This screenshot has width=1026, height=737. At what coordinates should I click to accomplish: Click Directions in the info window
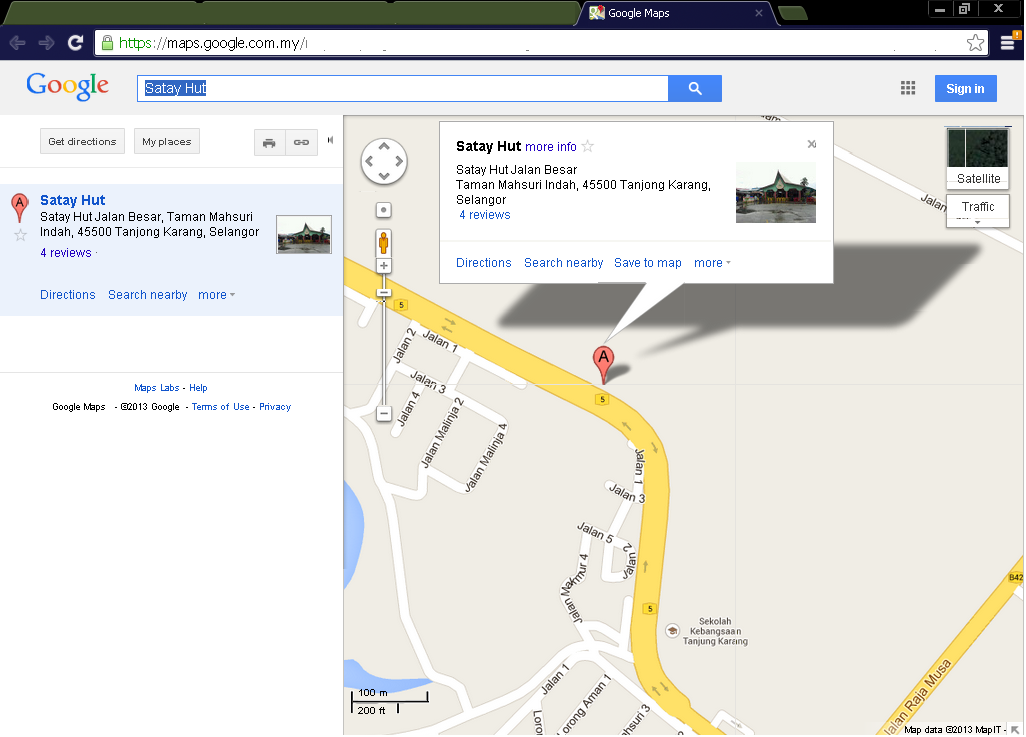[484, 263]
